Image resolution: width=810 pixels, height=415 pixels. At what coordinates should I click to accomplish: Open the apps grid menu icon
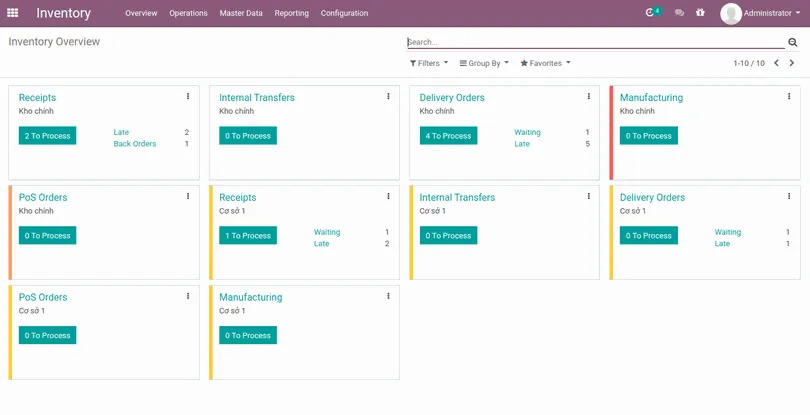(12, 13)
